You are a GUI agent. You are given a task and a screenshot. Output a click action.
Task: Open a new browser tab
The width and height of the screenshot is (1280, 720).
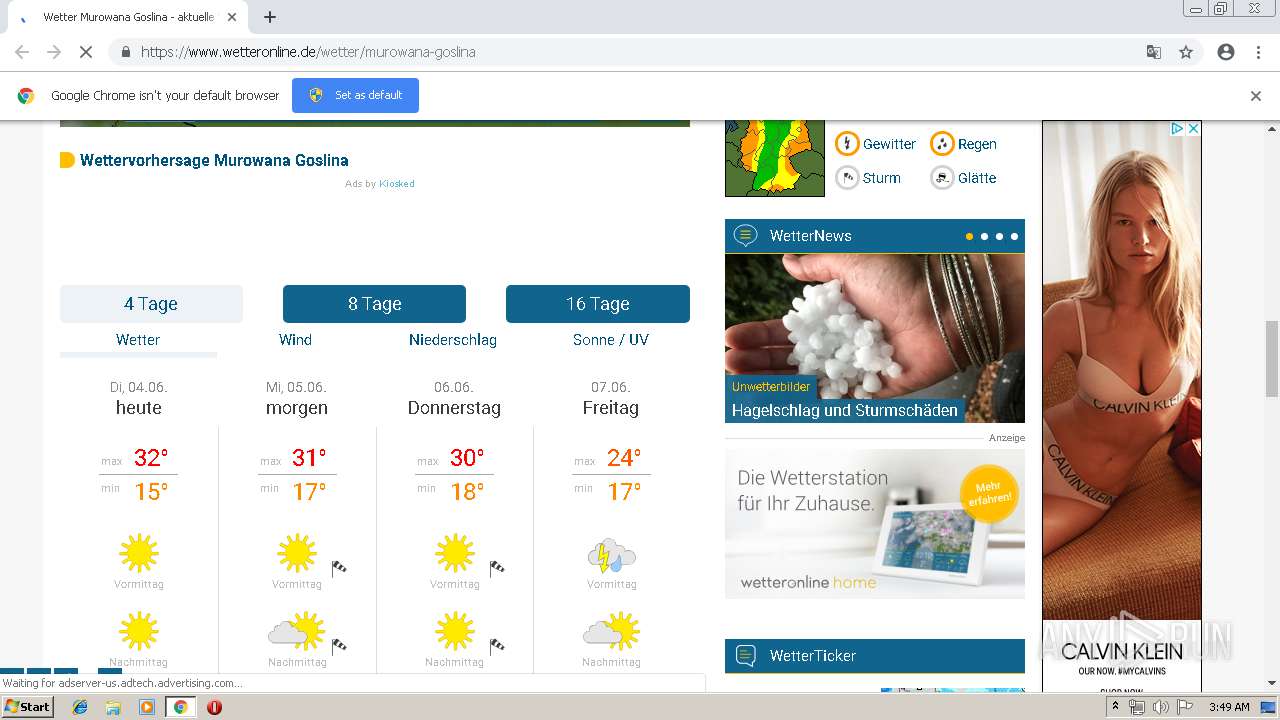click(270, 17)
